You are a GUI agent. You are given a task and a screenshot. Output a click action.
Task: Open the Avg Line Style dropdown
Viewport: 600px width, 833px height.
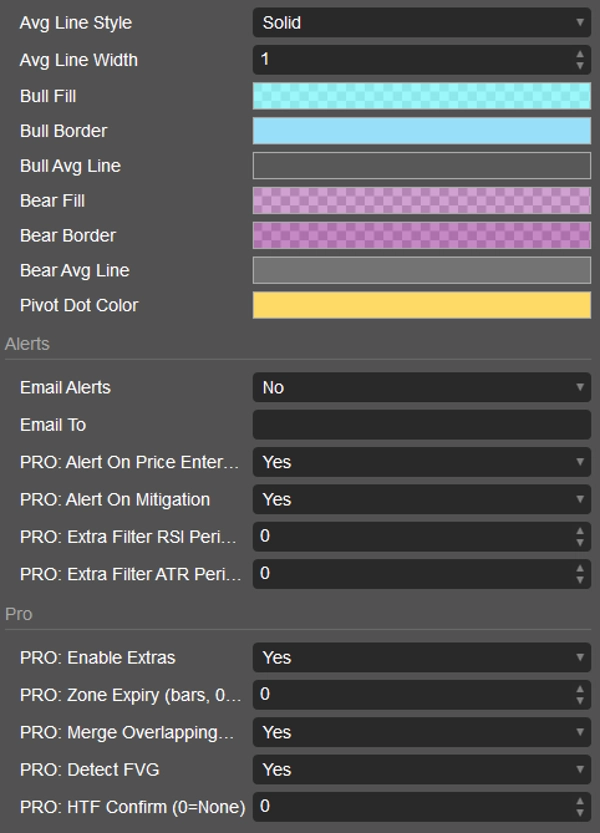420,22
